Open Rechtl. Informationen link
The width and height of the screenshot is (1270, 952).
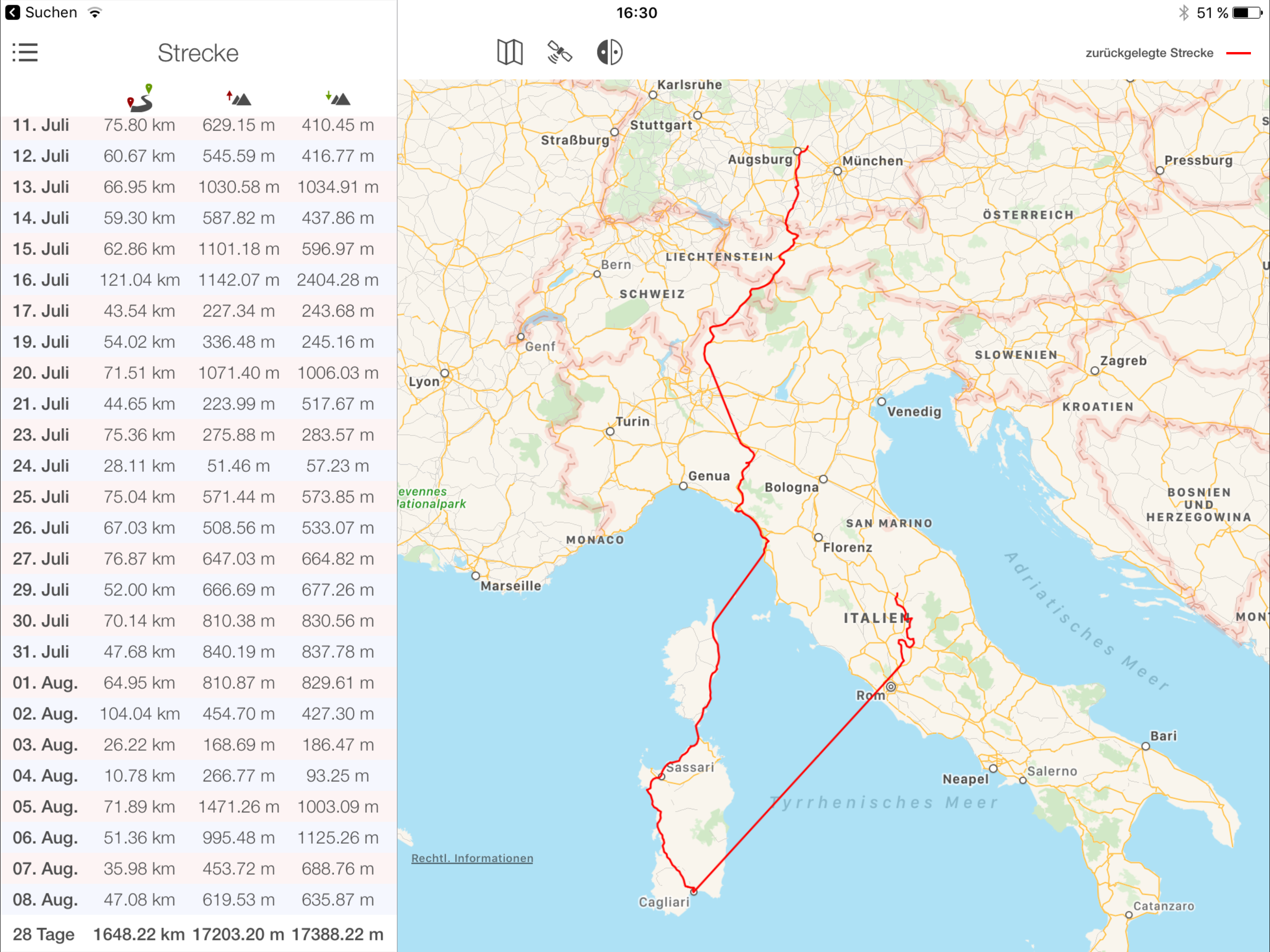click(x=472, y=858)
